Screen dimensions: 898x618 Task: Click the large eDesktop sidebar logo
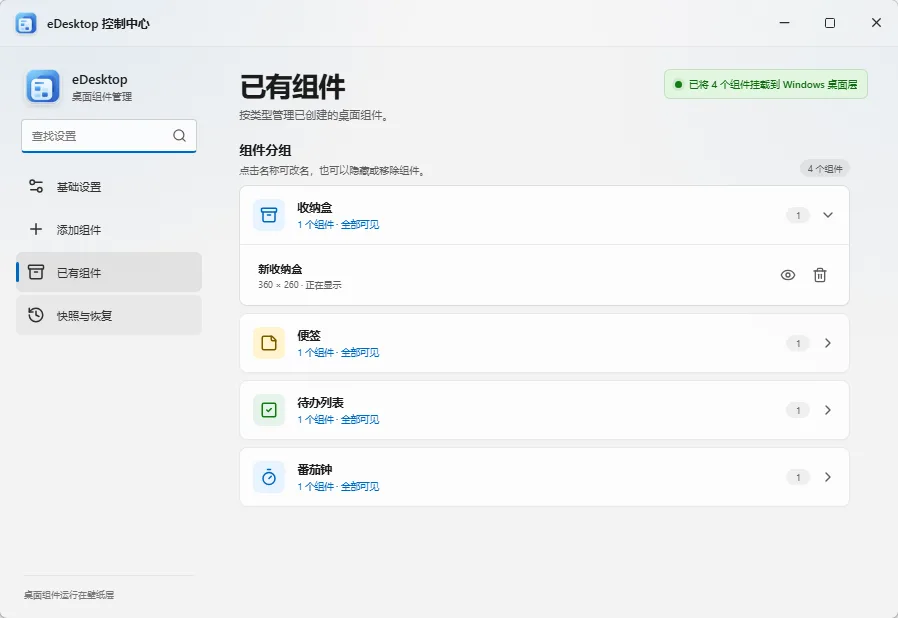pyautogui.click(x=42, y=87)
